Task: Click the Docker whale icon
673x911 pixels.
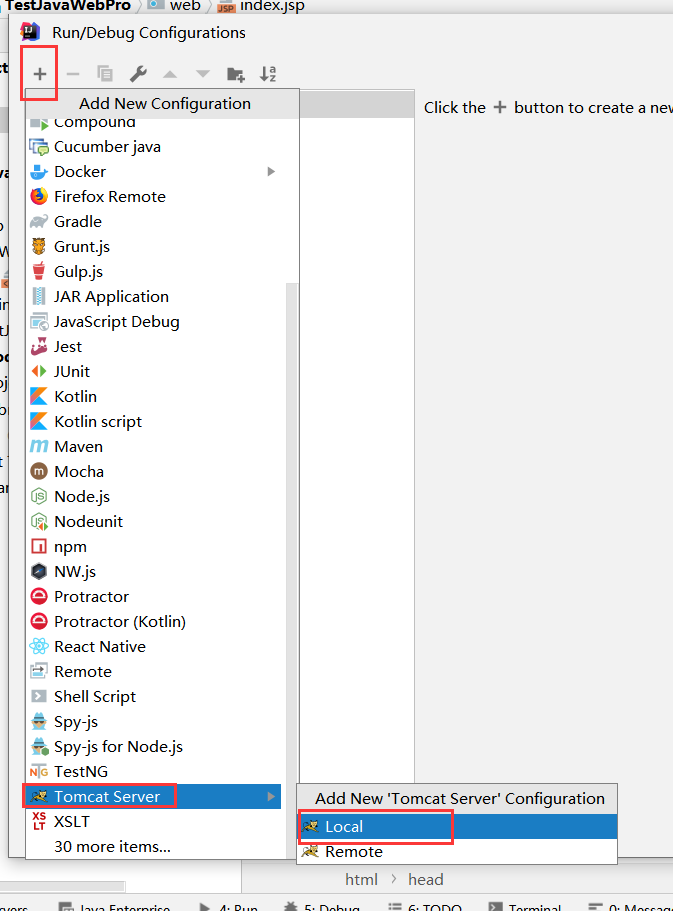Action: 38,172
